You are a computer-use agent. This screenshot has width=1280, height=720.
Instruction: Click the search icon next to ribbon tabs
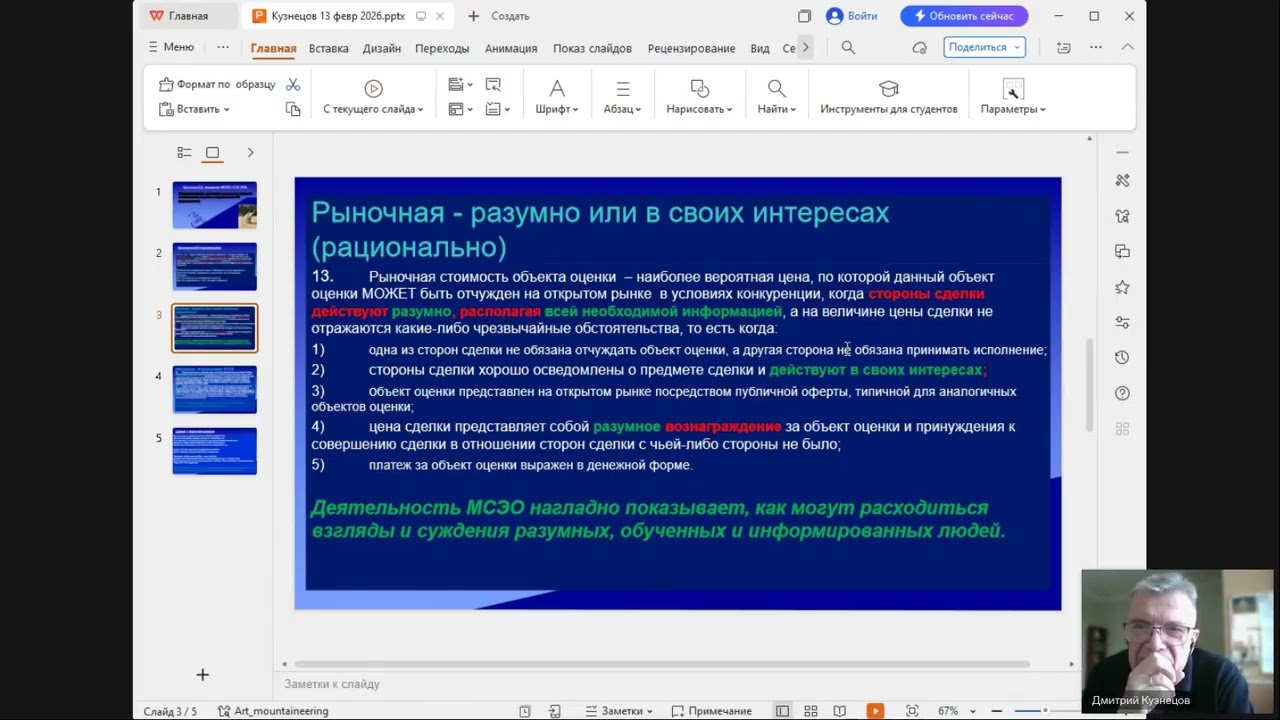pyautogui.click(x=848, y=47)
